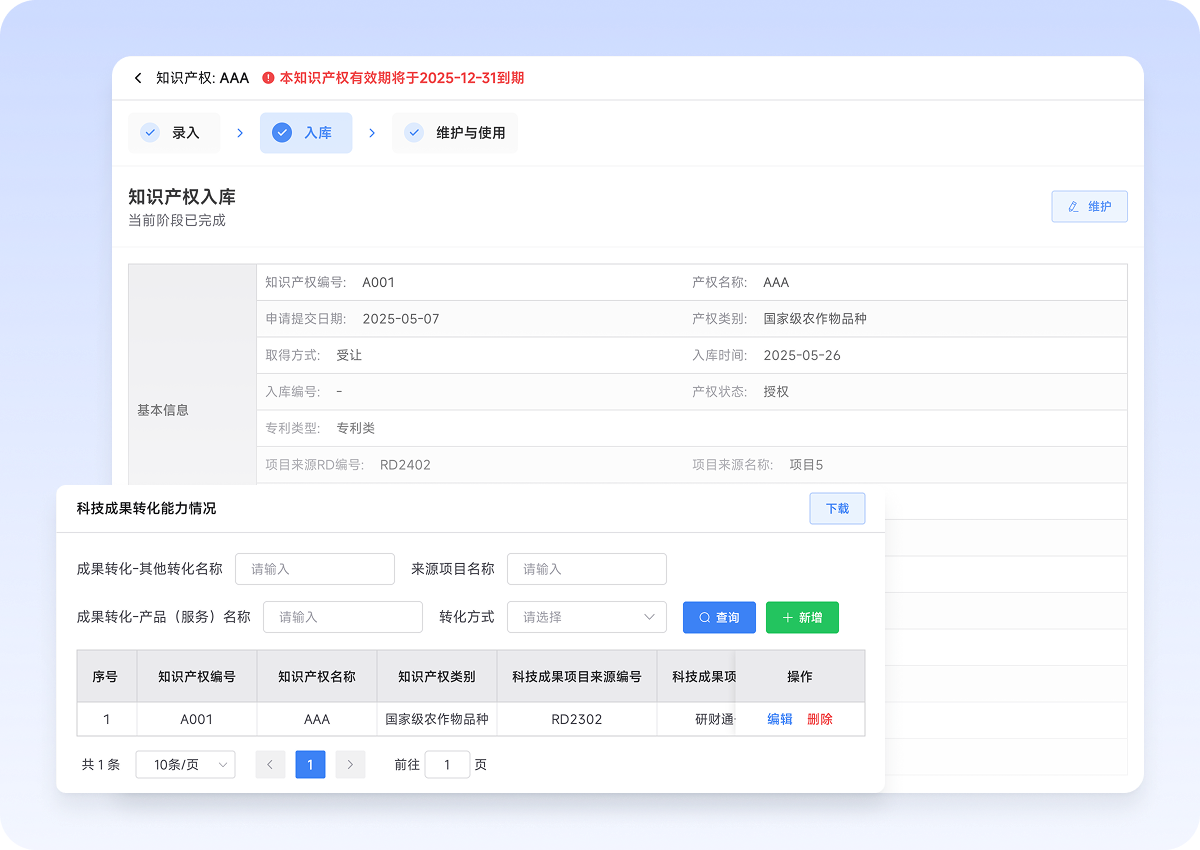Viewport: 1200px width, 850px height.
Task: Click the chevron between 录入 and 入库
Action: click(240, 133)
